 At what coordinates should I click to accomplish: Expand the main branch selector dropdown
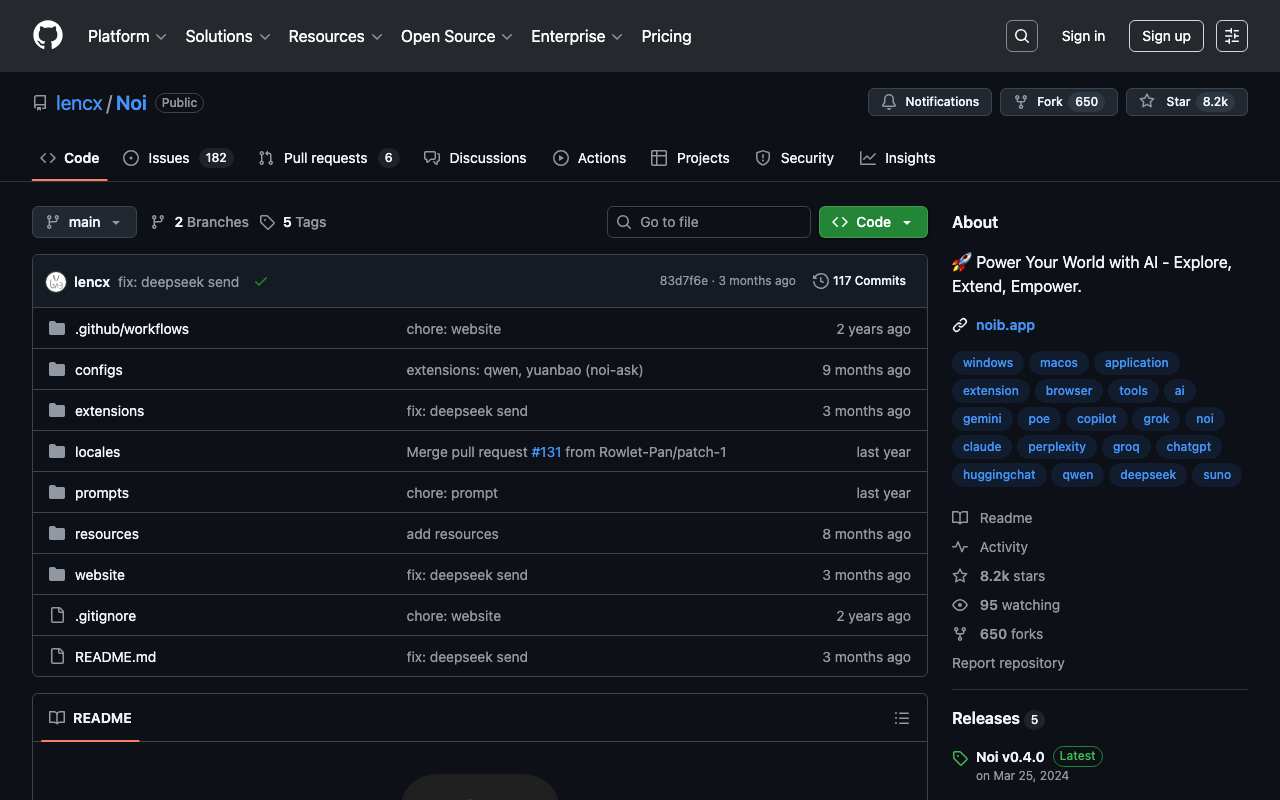[84, 222]
